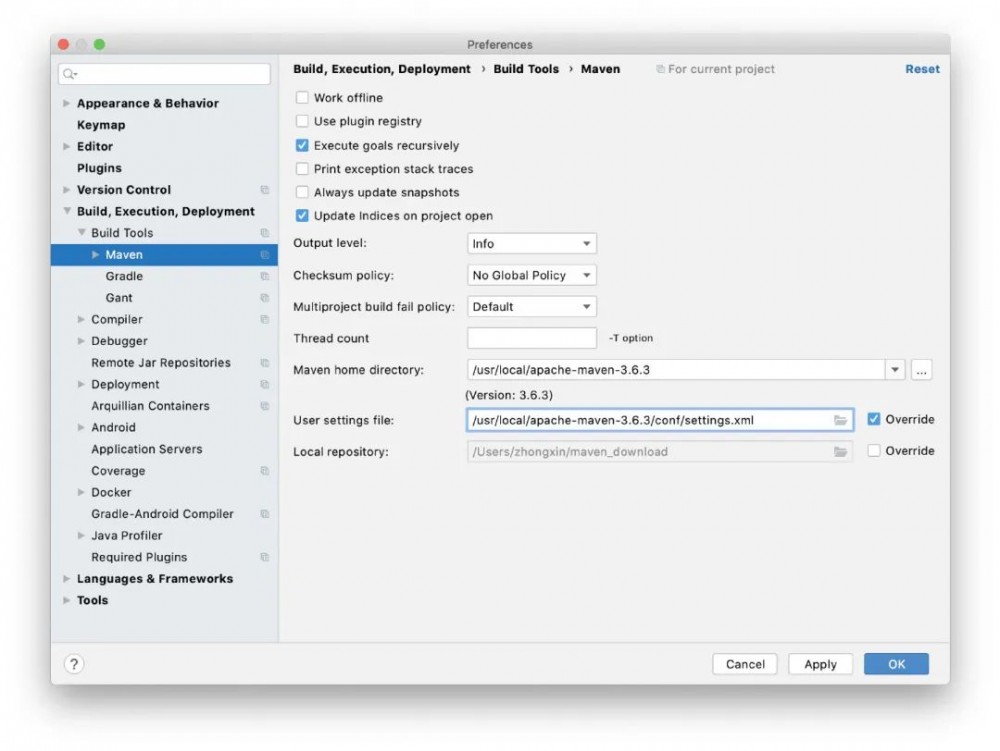The height and width of the screenshot is (751, 1000).
Task: Open Maven home directory dropdown arrow
Action: [894, 370]
